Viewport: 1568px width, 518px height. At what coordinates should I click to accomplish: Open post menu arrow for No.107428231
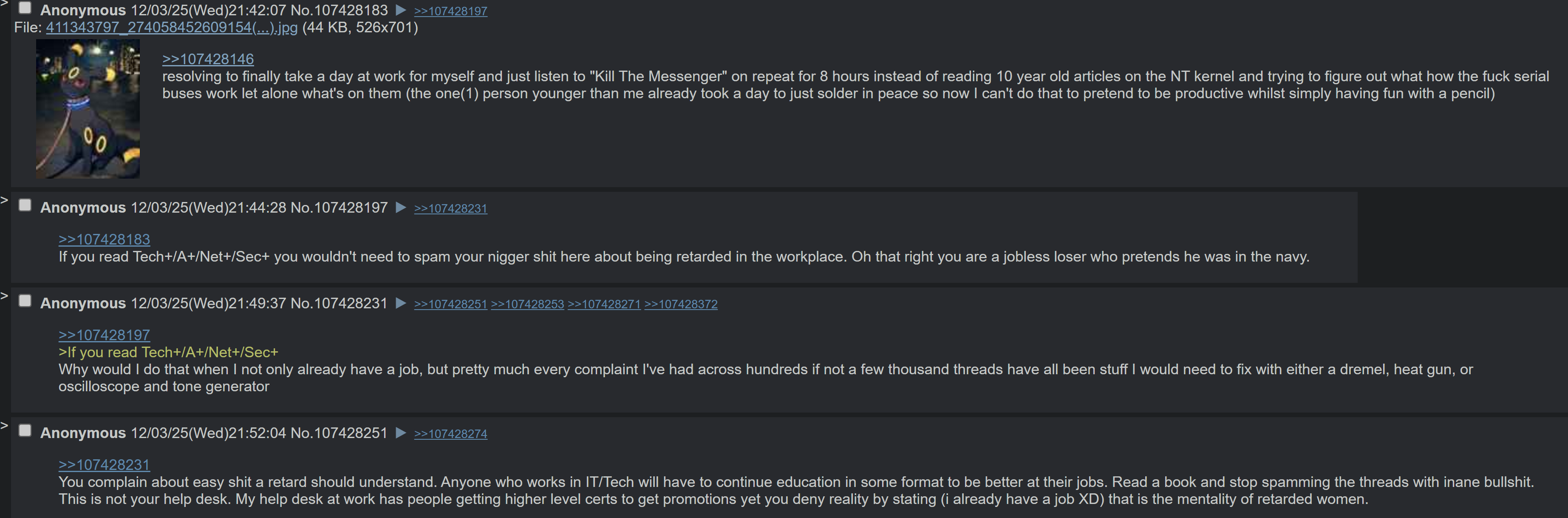pyautogui.click(x=401, y=304)
